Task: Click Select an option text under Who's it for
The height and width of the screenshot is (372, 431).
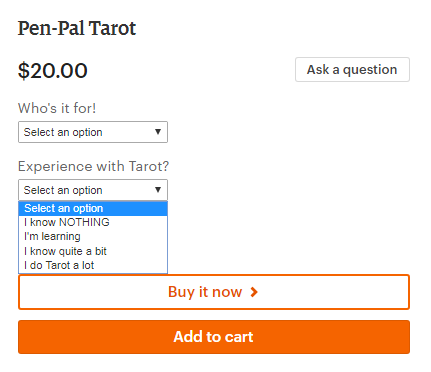Action: [63, 132]
